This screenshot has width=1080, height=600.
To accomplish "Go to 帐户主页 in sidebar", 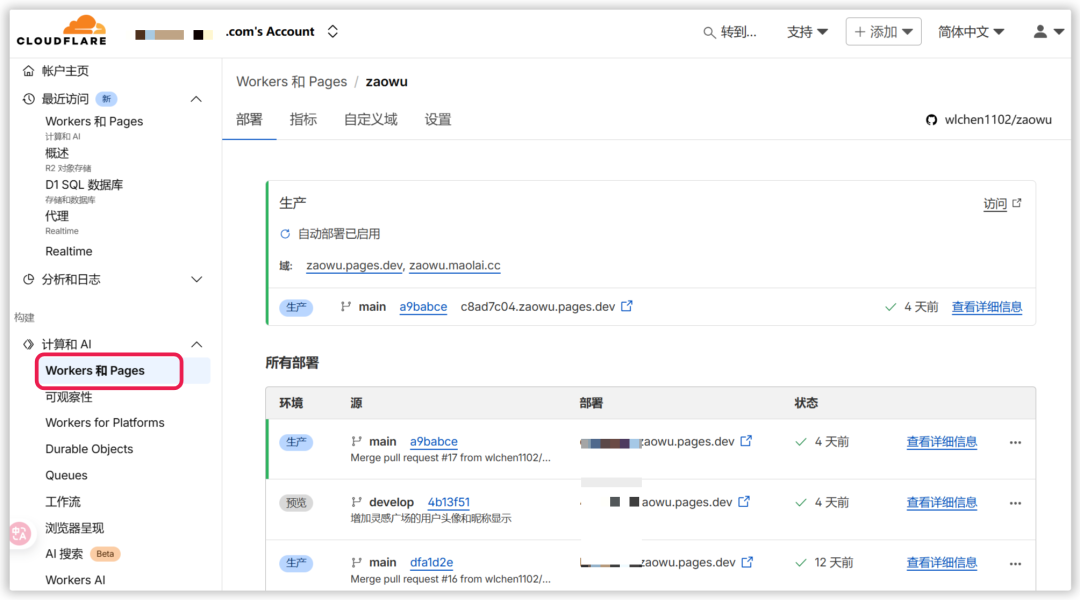I will [x=65, y=71].
